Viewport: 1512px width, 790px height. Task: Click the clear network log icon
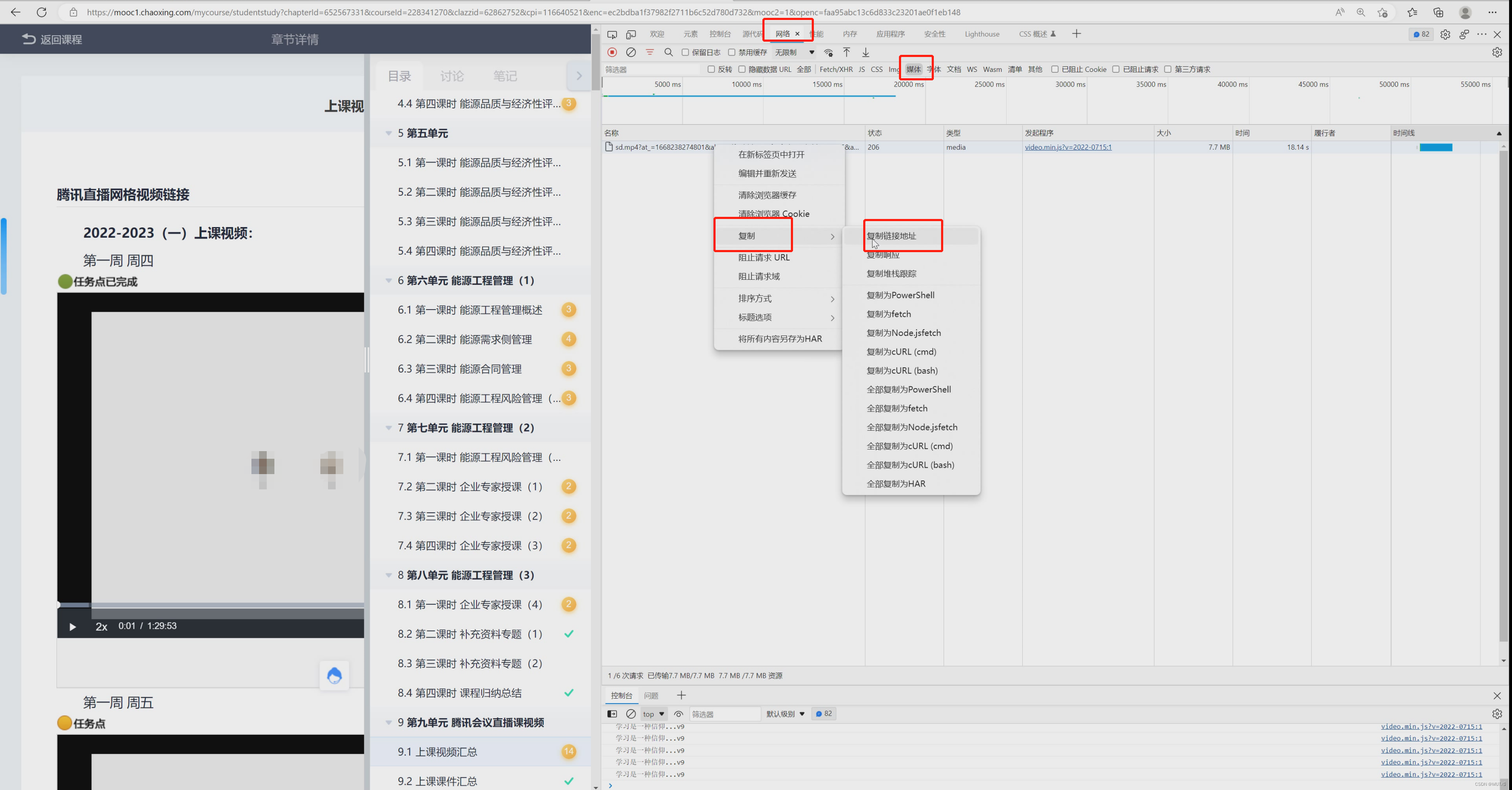pos(631,52)
